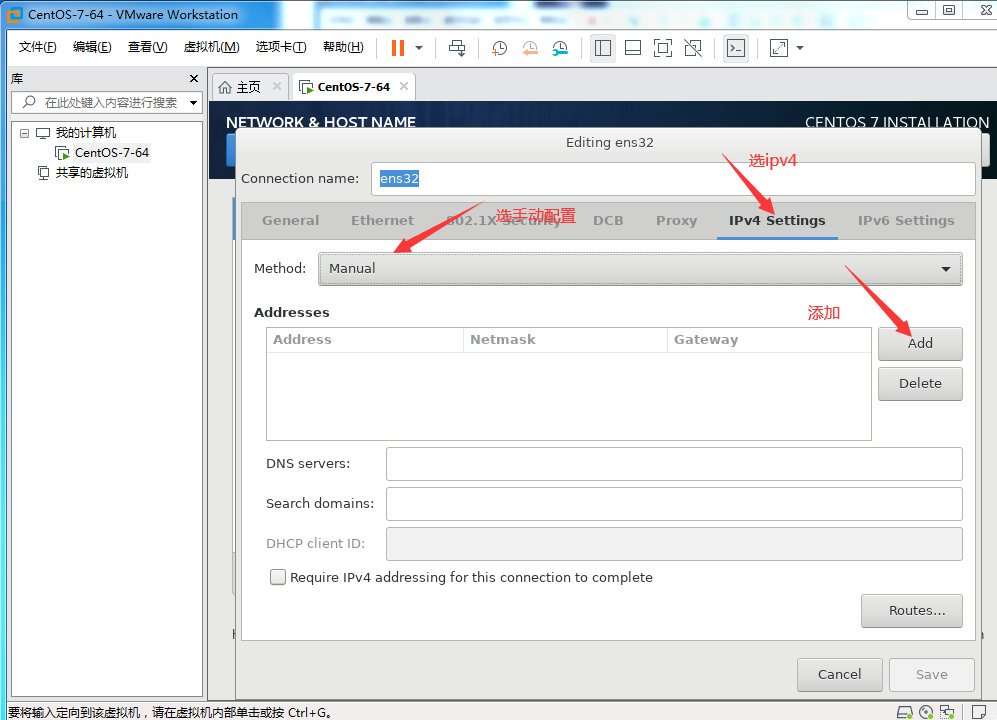Enable Require IPv4 addressing checkbox

[278, 577]
